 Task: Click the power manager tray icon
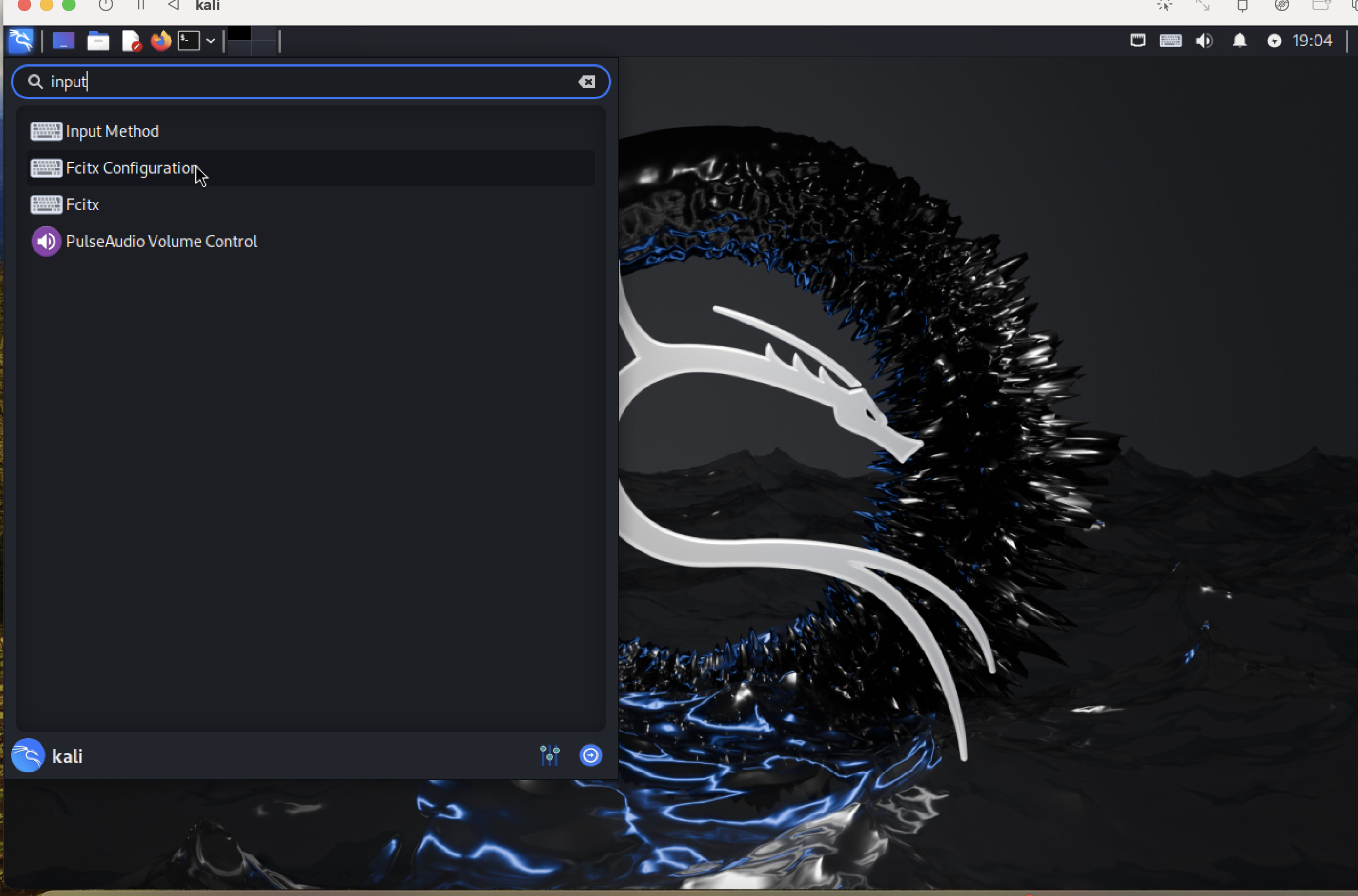pos(1274,40)
